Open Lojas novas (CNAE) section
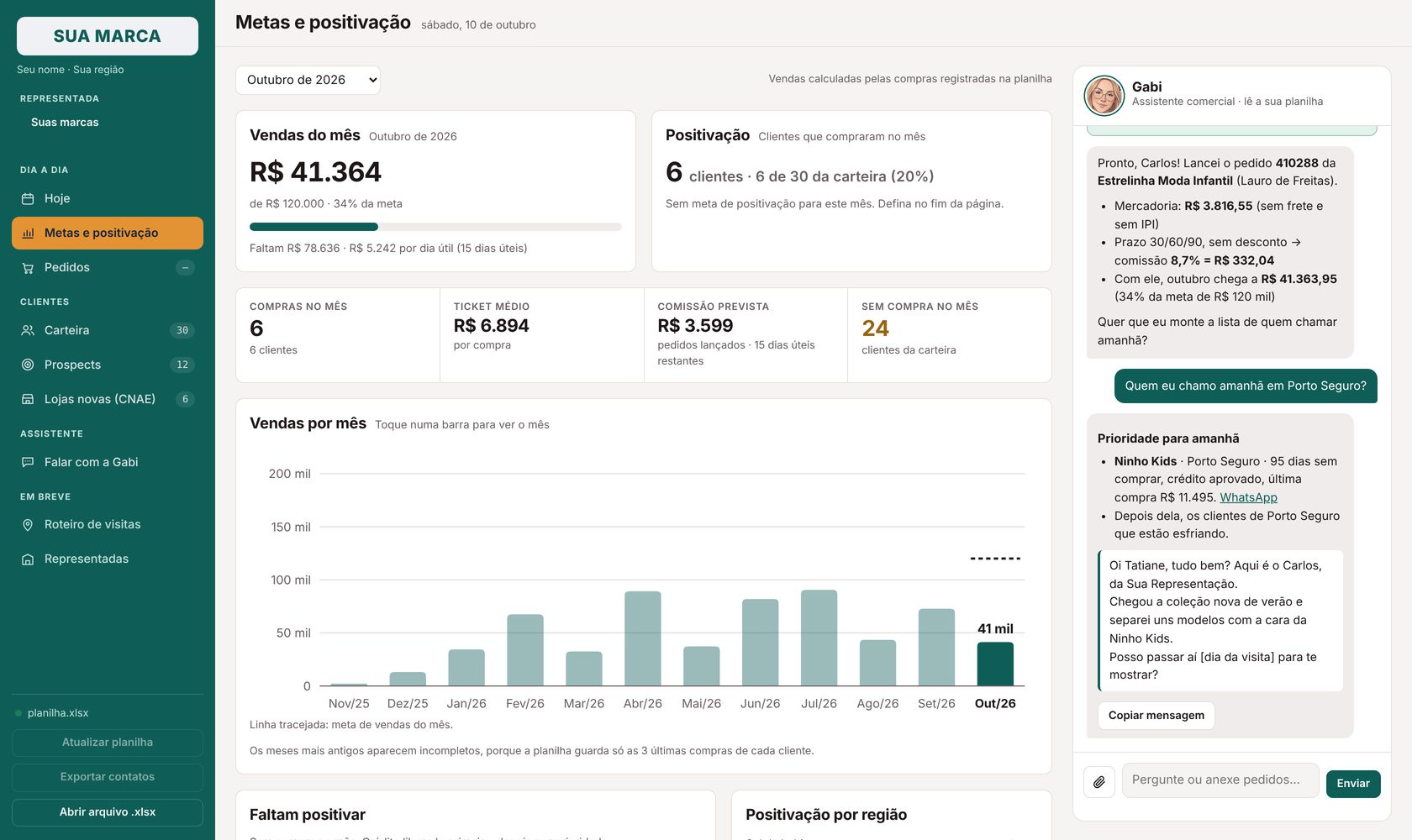This screenshot has width=1412, height=840. (x=108, y=400)
